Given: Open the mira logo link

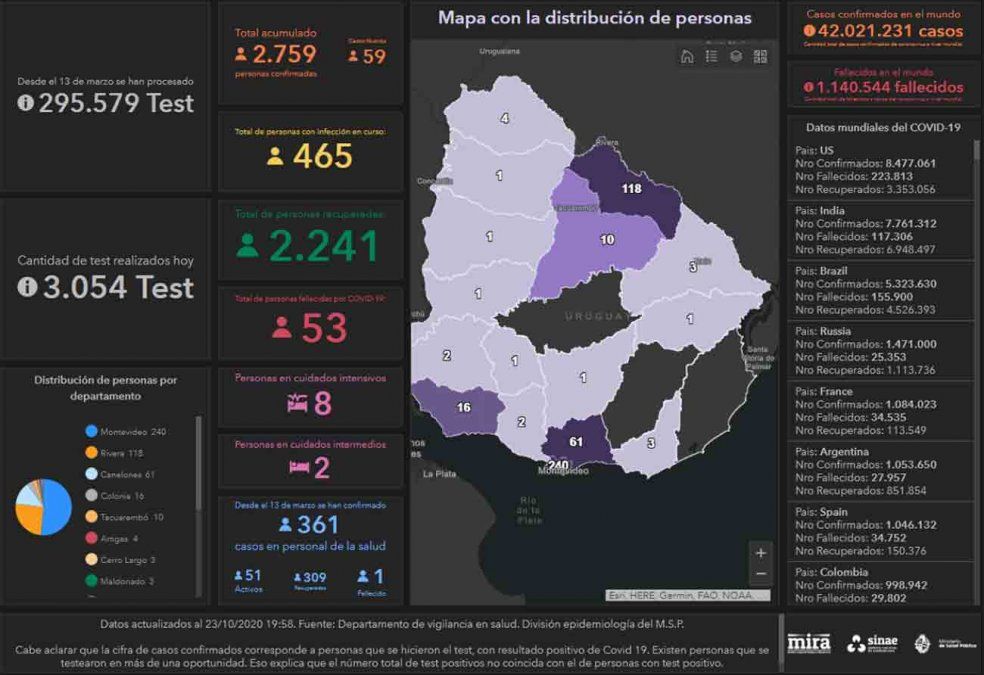Looking at the screenshot, I should [808, 643].
